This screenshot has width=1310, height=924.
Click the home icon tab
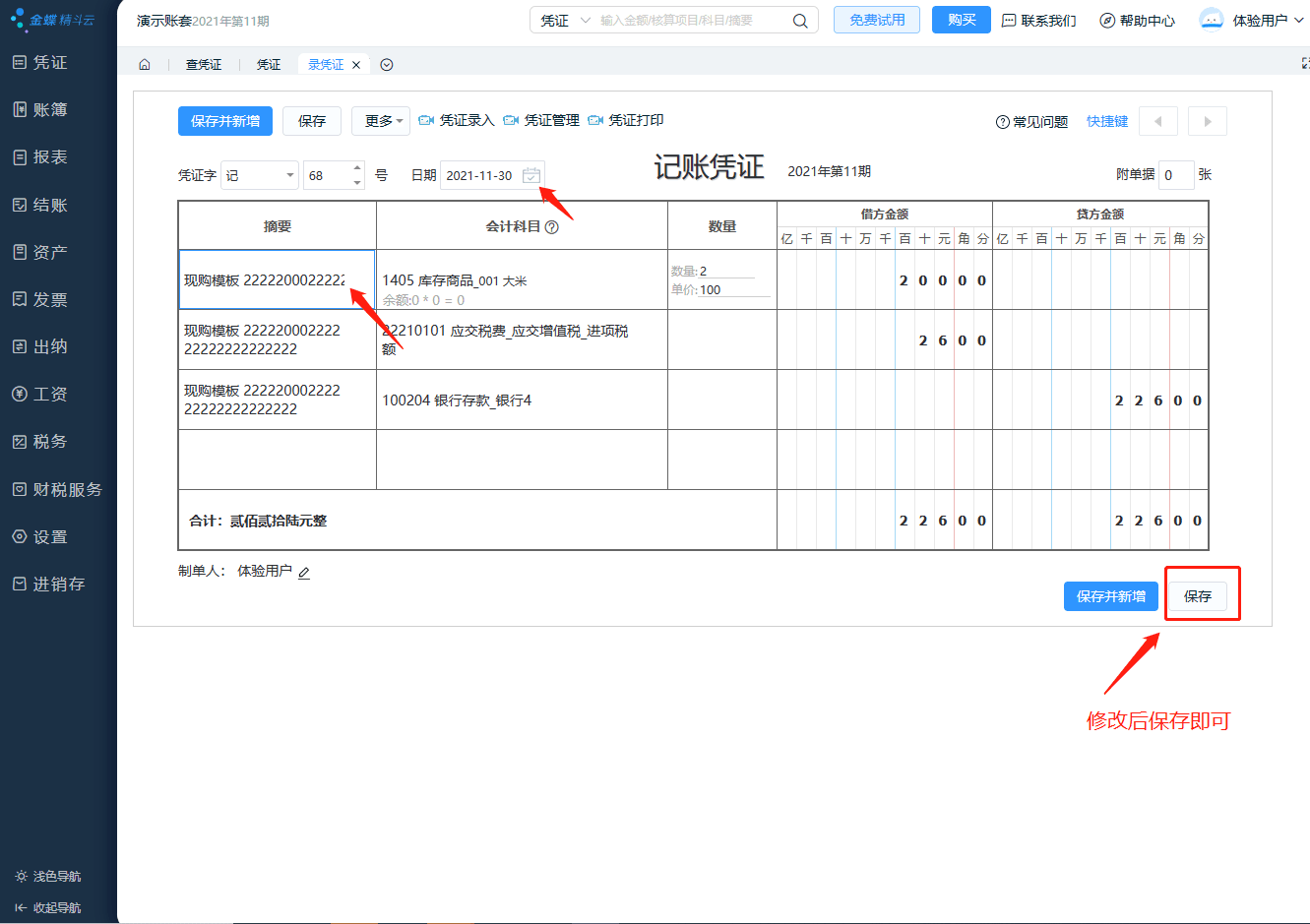[x=145, y=65]
